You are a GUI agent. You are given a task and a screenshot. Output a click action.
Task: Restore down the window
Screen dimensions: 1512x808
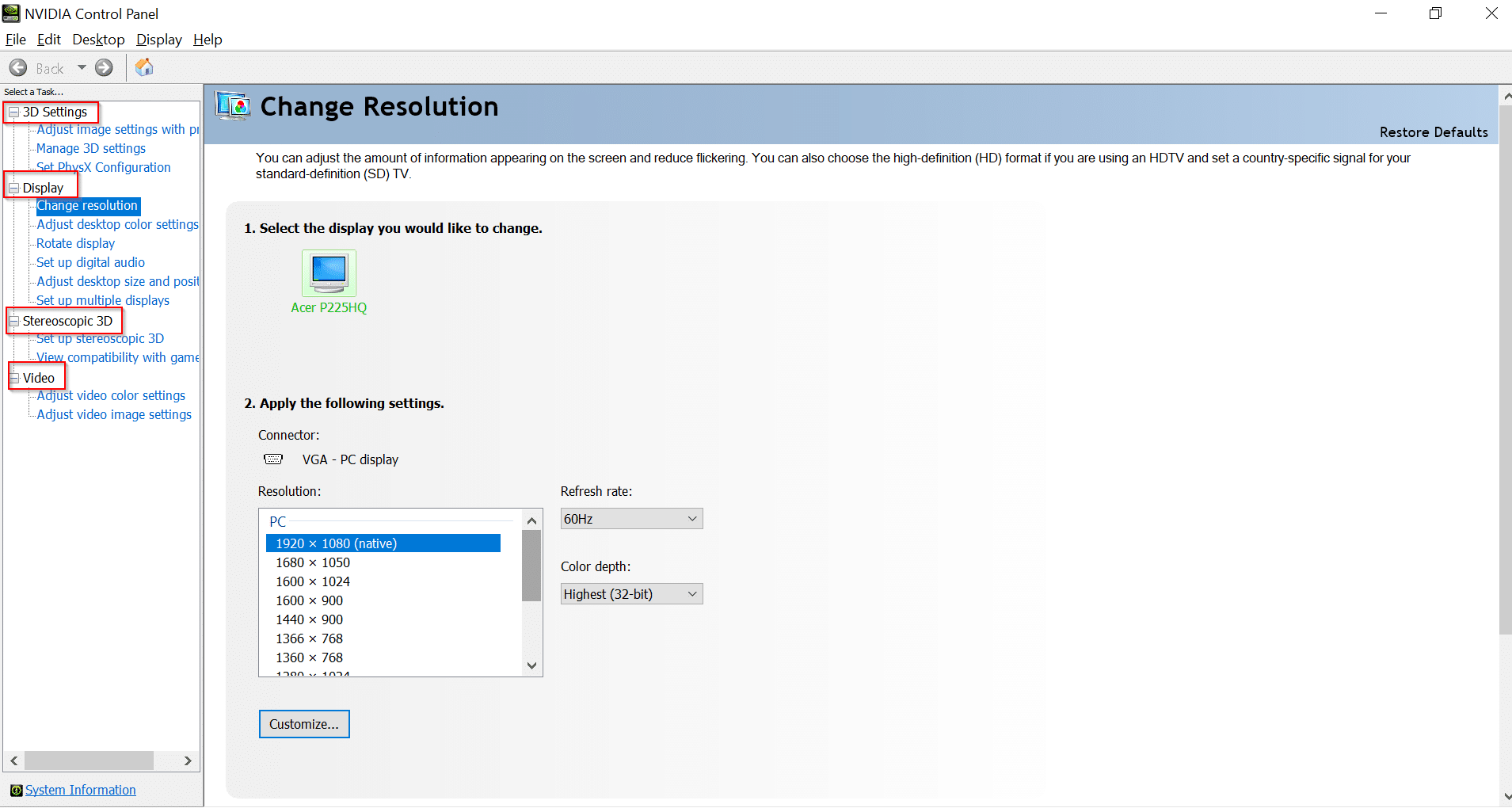pos(1435,13)
